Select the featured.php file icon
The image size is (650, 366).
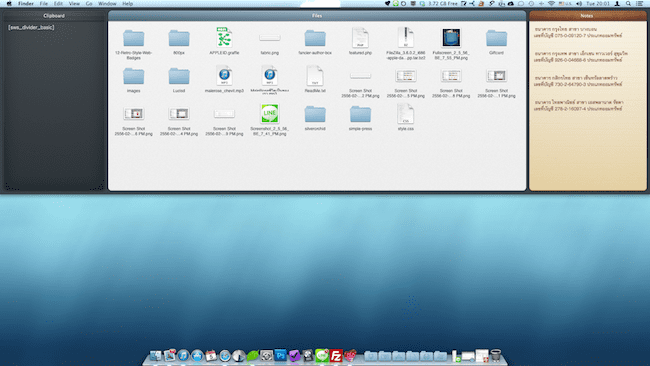[360, 37]
